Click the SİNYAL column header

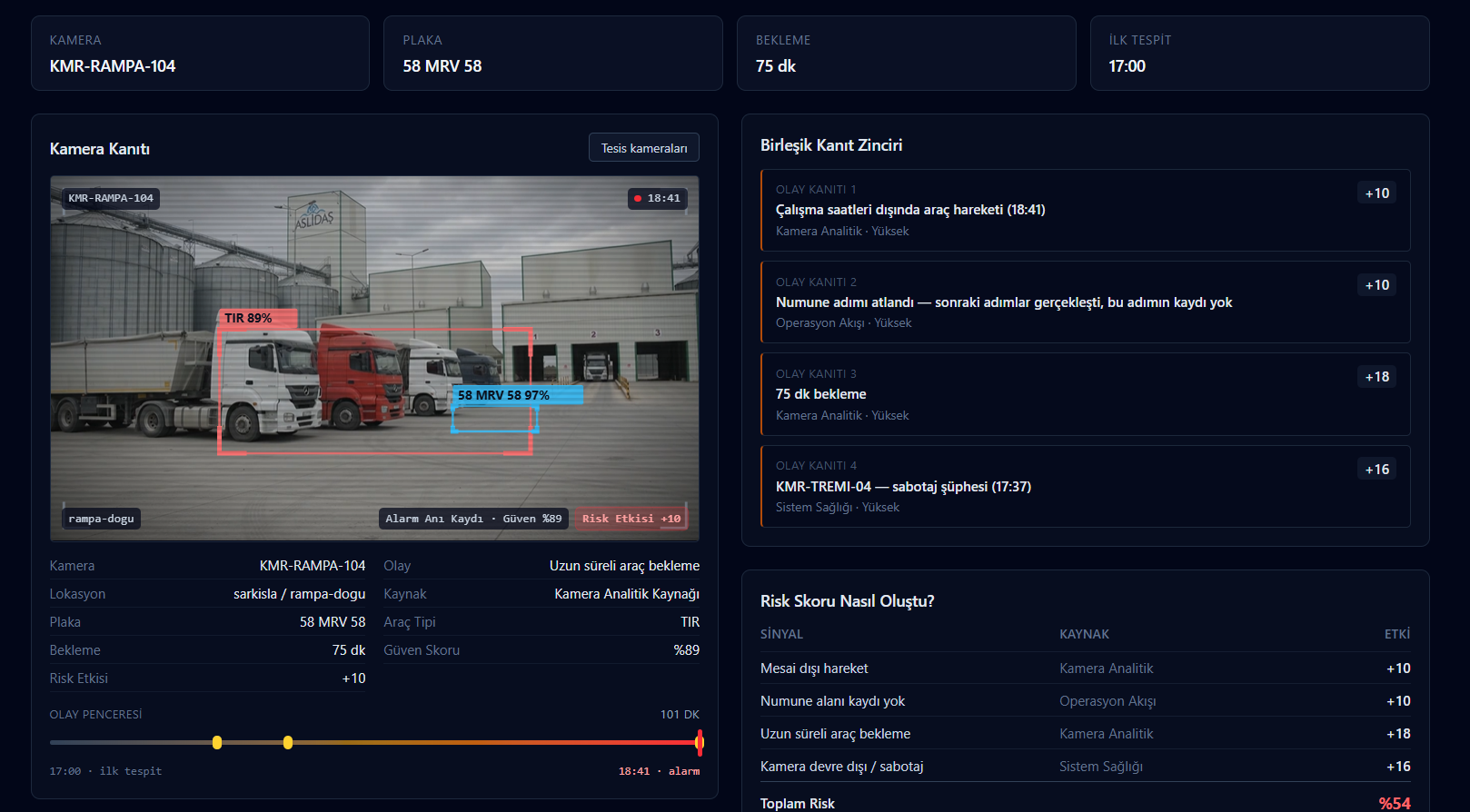point(781,634)
